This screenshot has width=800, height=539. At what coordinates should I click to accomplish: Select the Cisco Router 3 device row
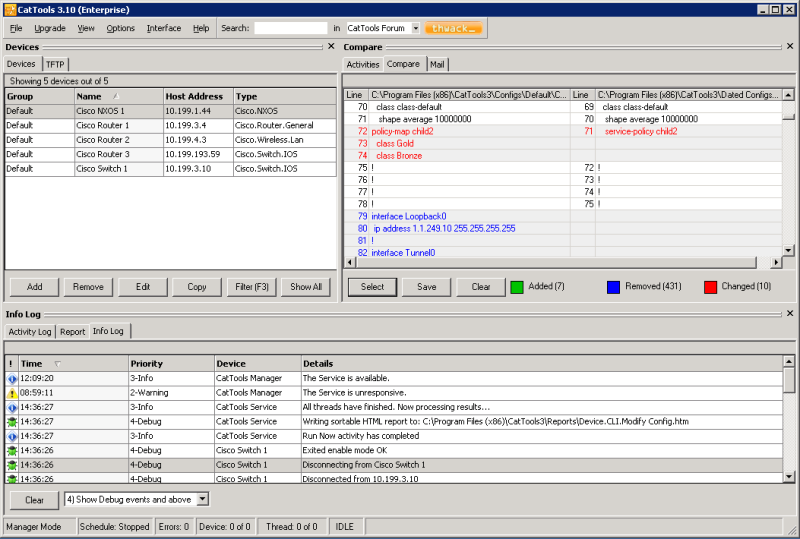point(170,154)
